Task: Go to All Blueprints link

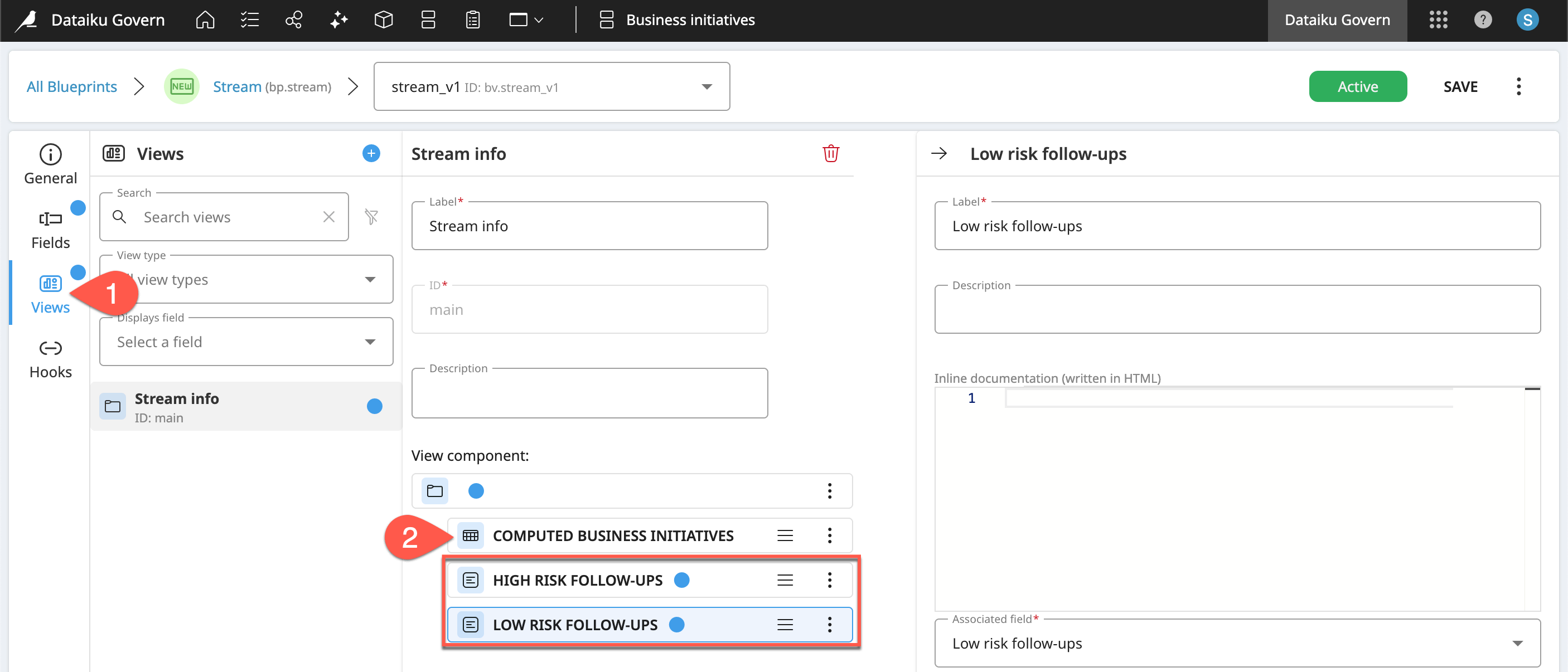Action: [72, 87]
